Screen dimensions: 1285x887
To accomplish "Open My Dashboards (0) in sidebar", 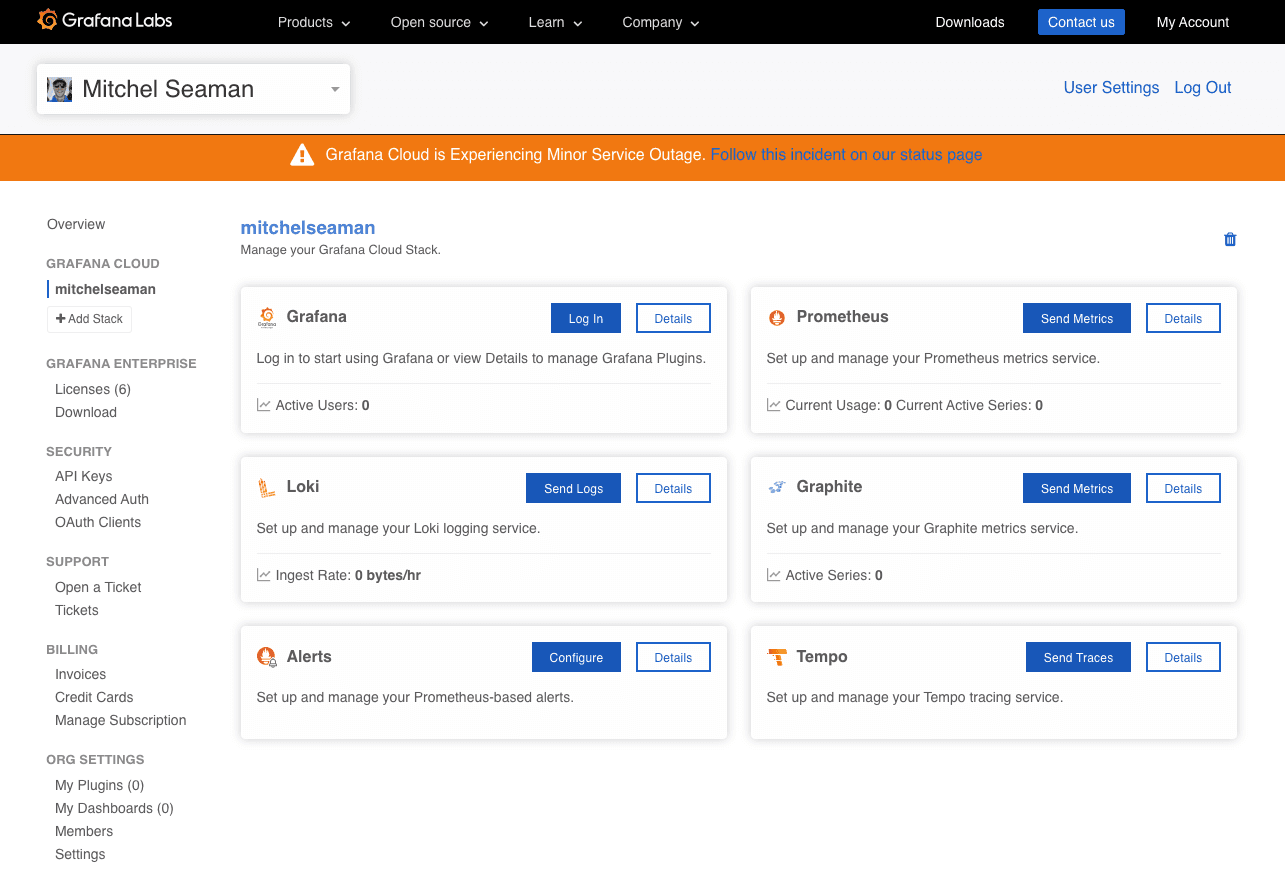I will (114, 808).
